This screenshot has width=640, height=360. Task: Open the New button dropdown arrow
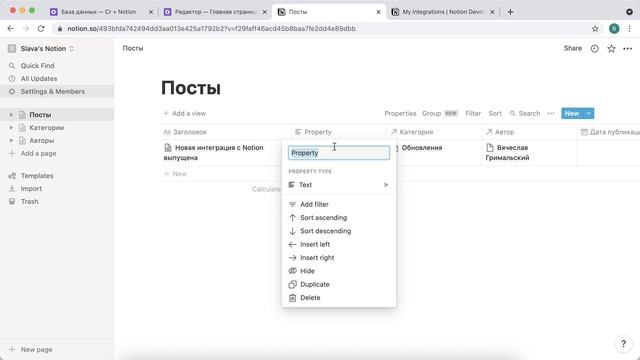589,113
